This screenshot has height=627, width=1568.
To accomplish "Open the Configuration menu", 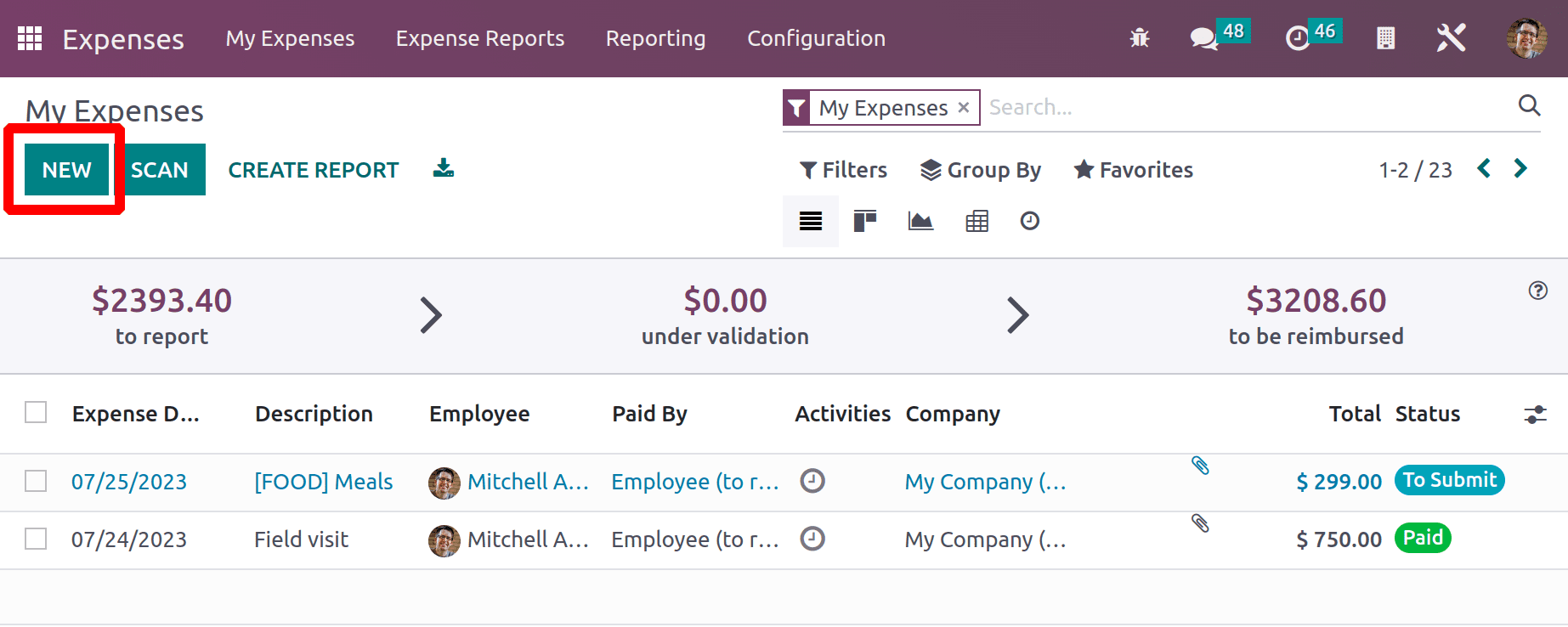I will pyautogui.click(x=816, y=38).
